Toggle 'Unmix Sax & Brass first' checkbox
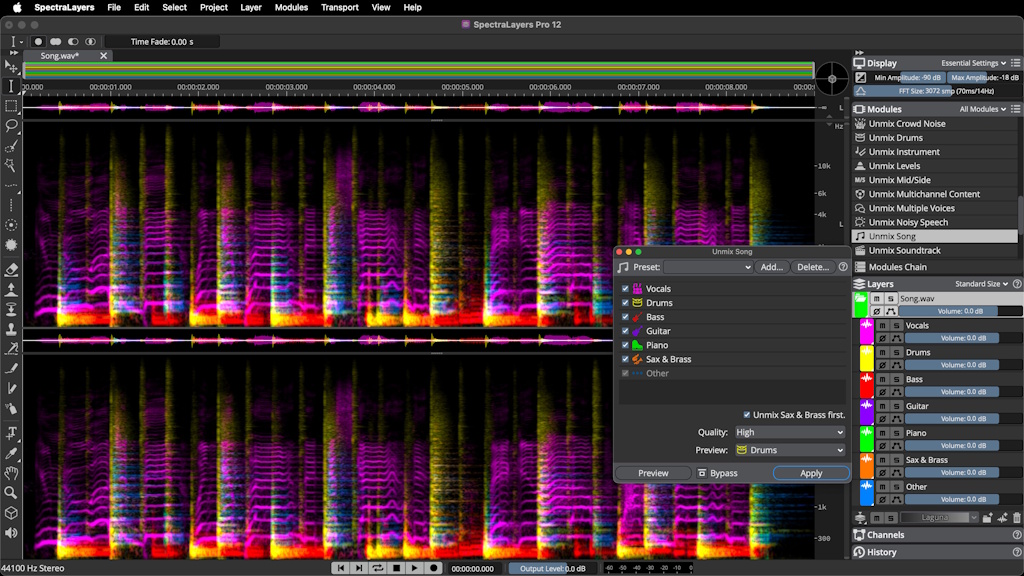This screenshot has height=576, width=1024. pos(746,415)
